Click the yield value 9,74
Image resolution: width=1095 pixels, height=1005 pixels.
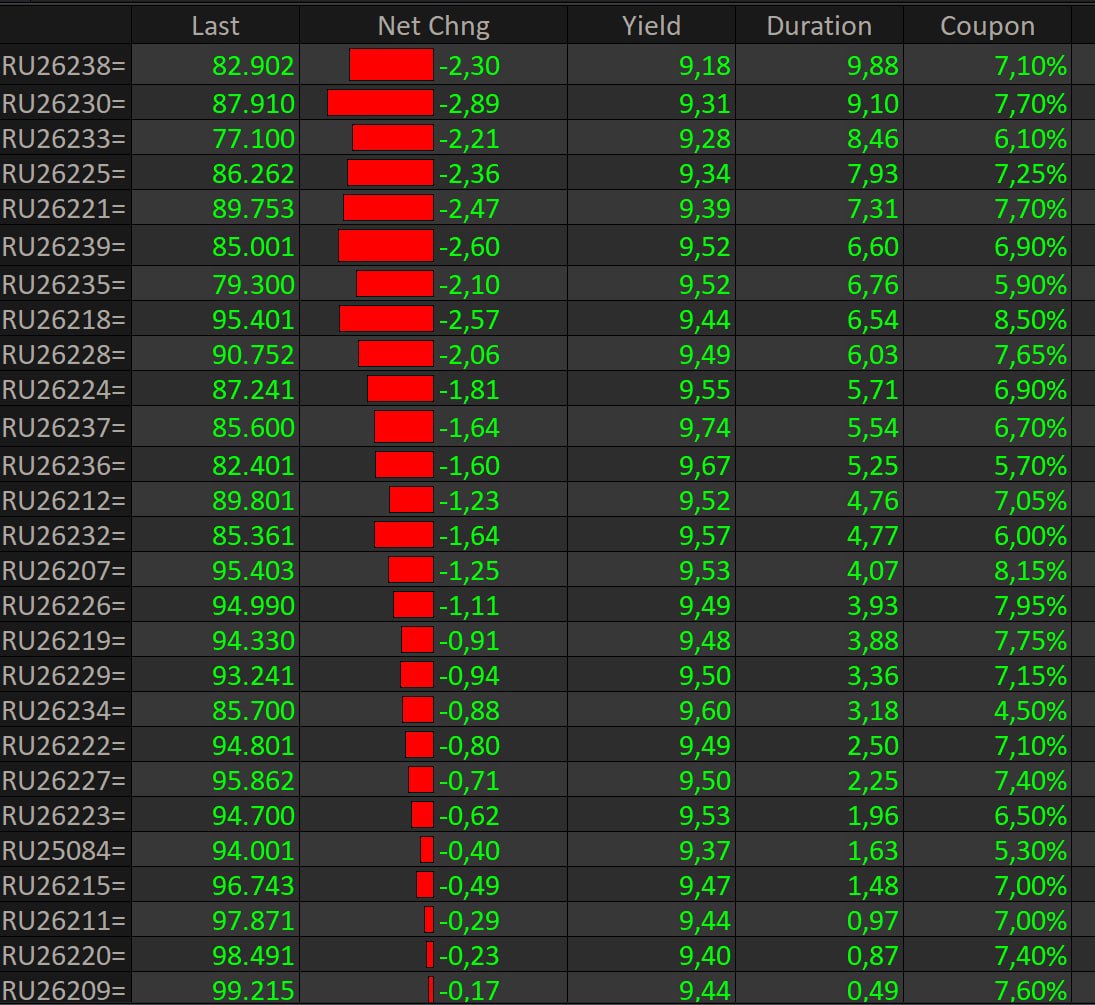(x=705, y=427)
